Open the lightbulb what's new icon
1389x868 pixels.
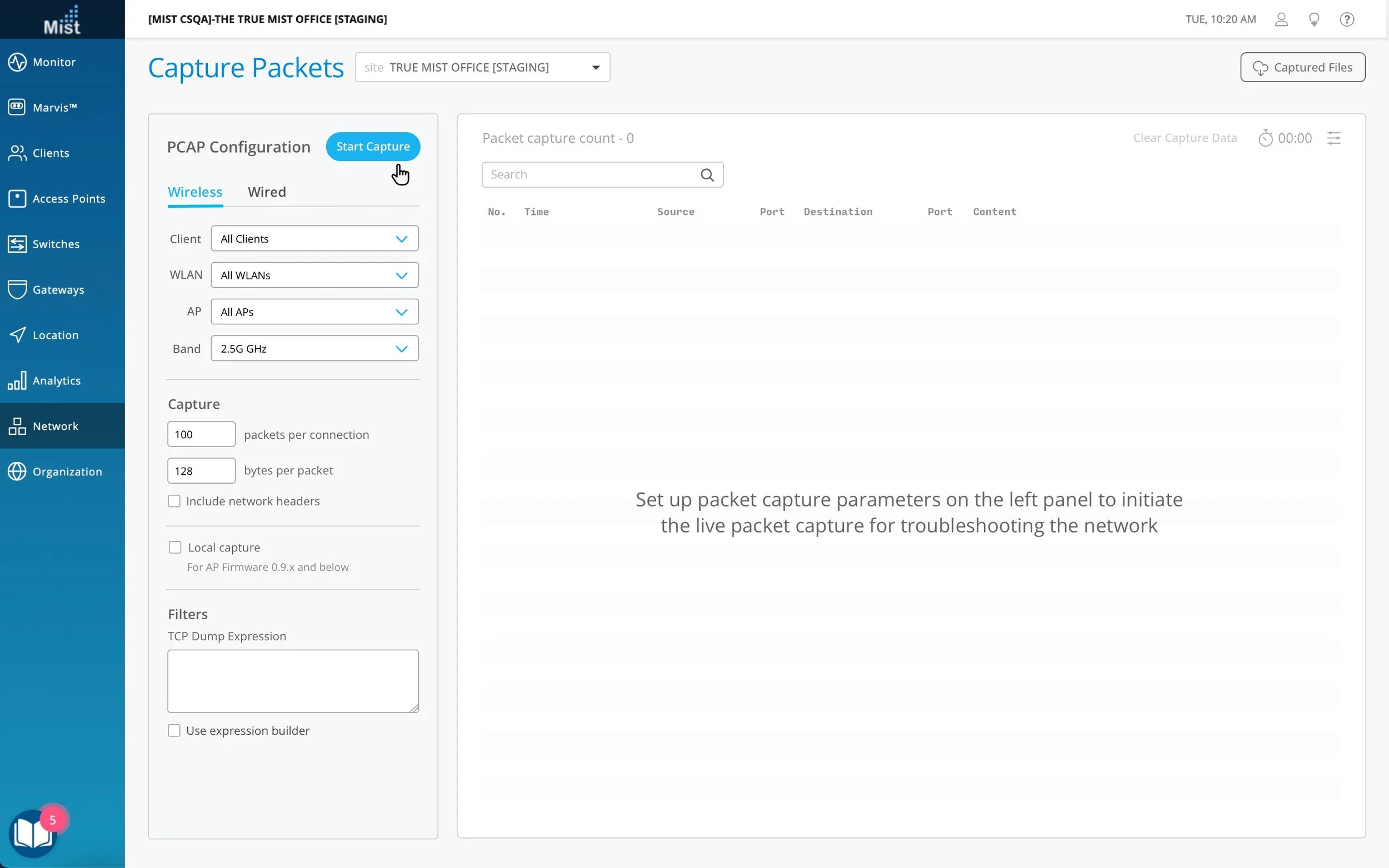(x=1314, y=19)
